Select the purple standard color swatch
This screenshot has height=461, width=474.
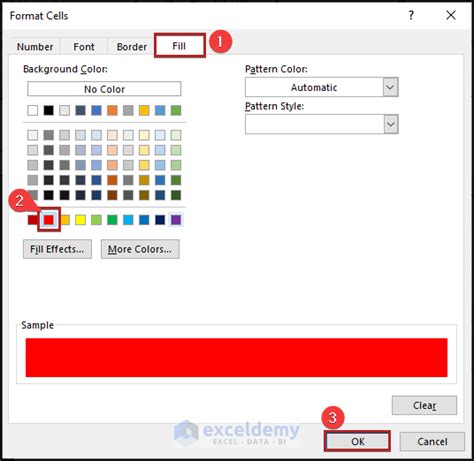click(176, 220)
